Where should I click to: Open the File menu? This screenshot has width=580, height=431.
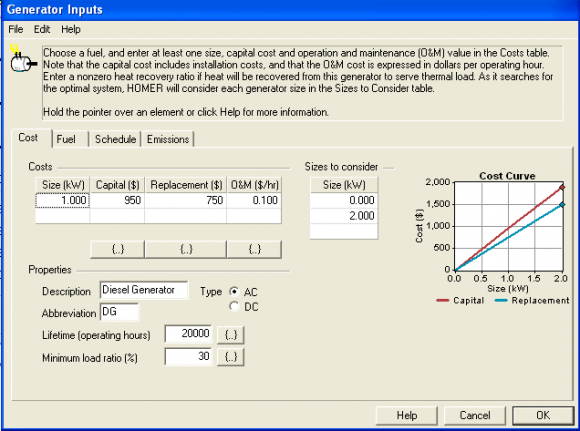point(16,29)
